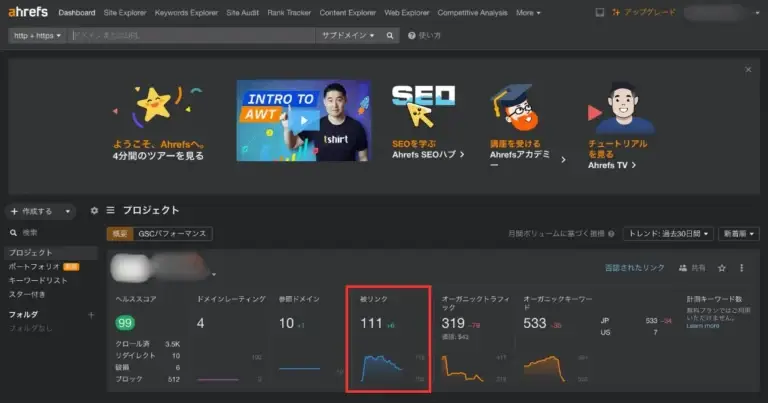Close the welcome banner
Image resolution: width=768 pixels, height=403 pixels.
pyautogui.click(x=747, y=70)
